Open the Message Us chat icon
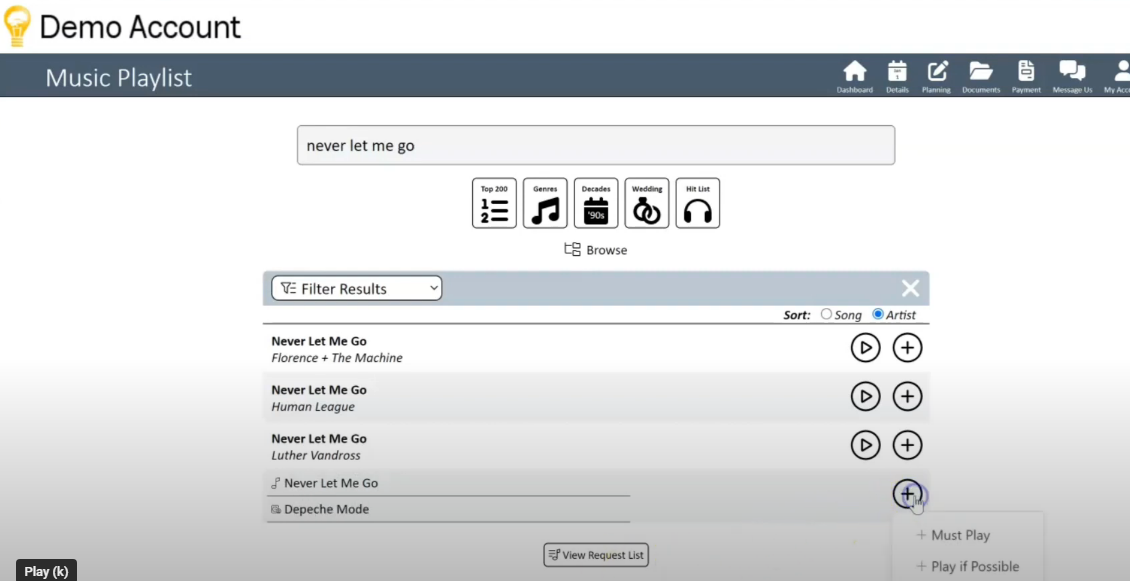Viewport: 1130px width, 581px height. coord(1072,76)
